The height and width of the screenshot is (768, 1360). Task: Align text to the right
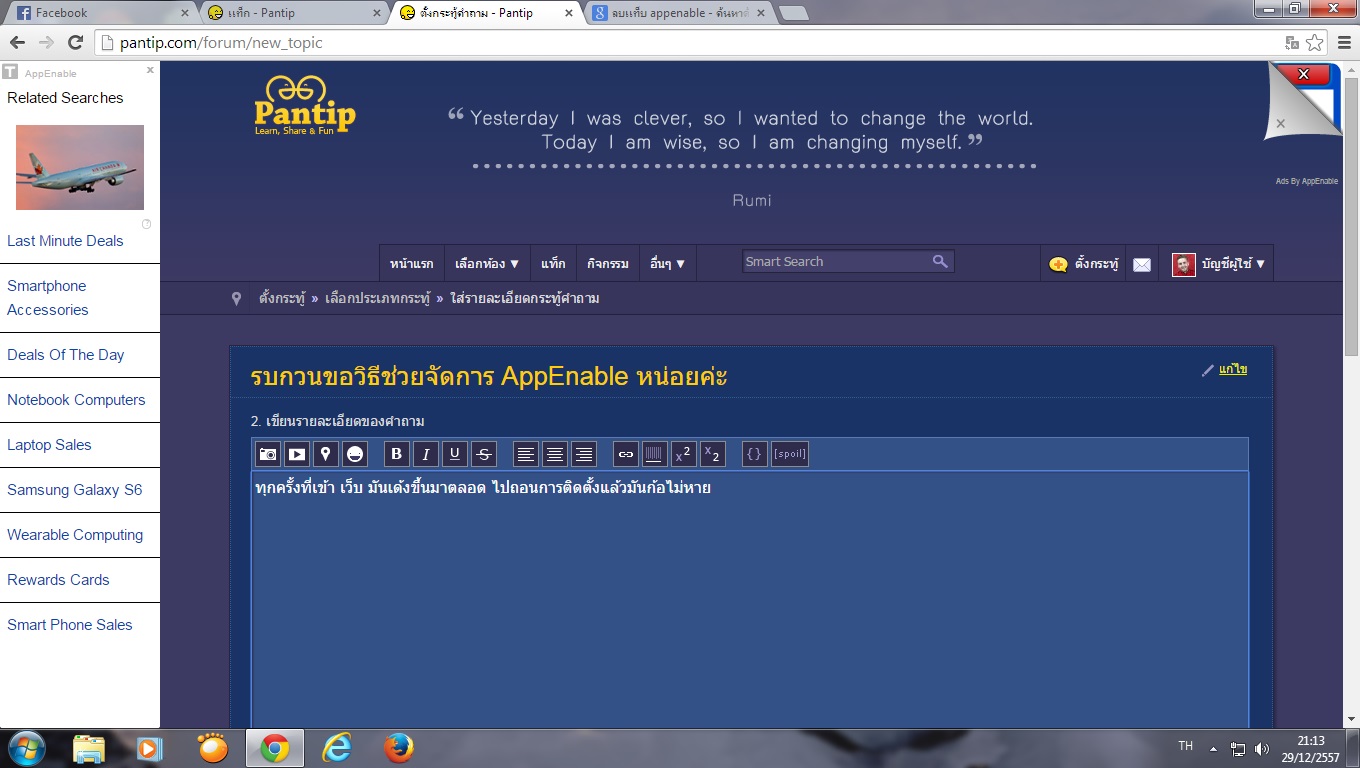[584, 454]
